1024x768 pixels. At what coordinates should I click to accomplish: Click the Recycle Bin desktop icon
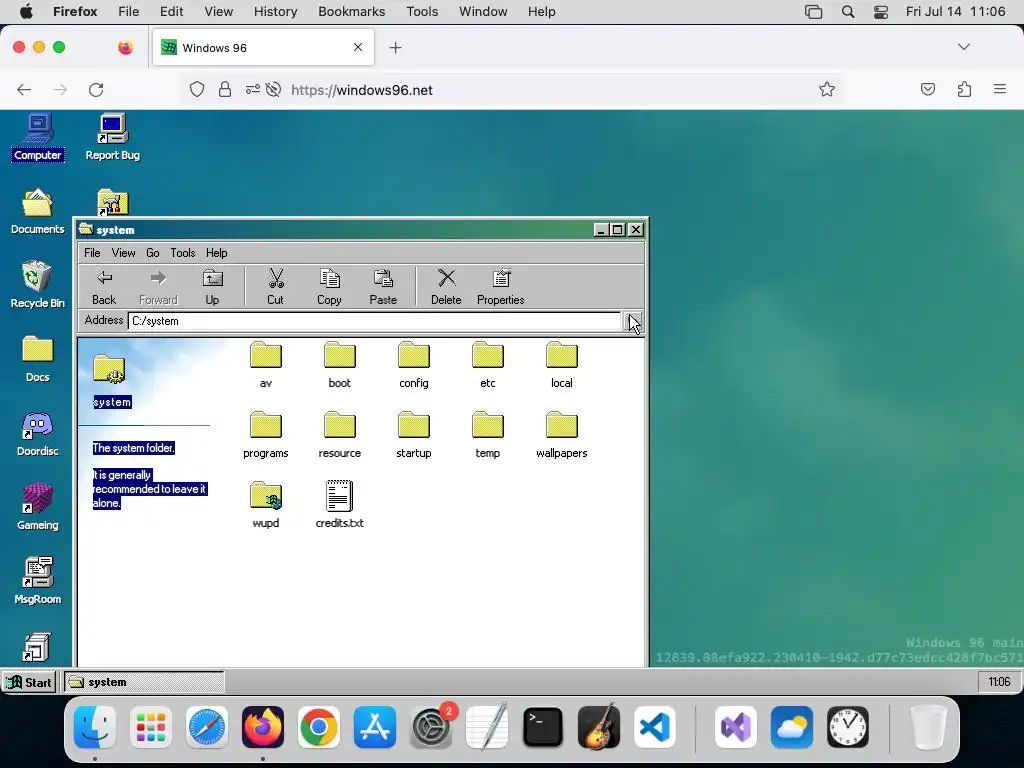coord(38,285)
